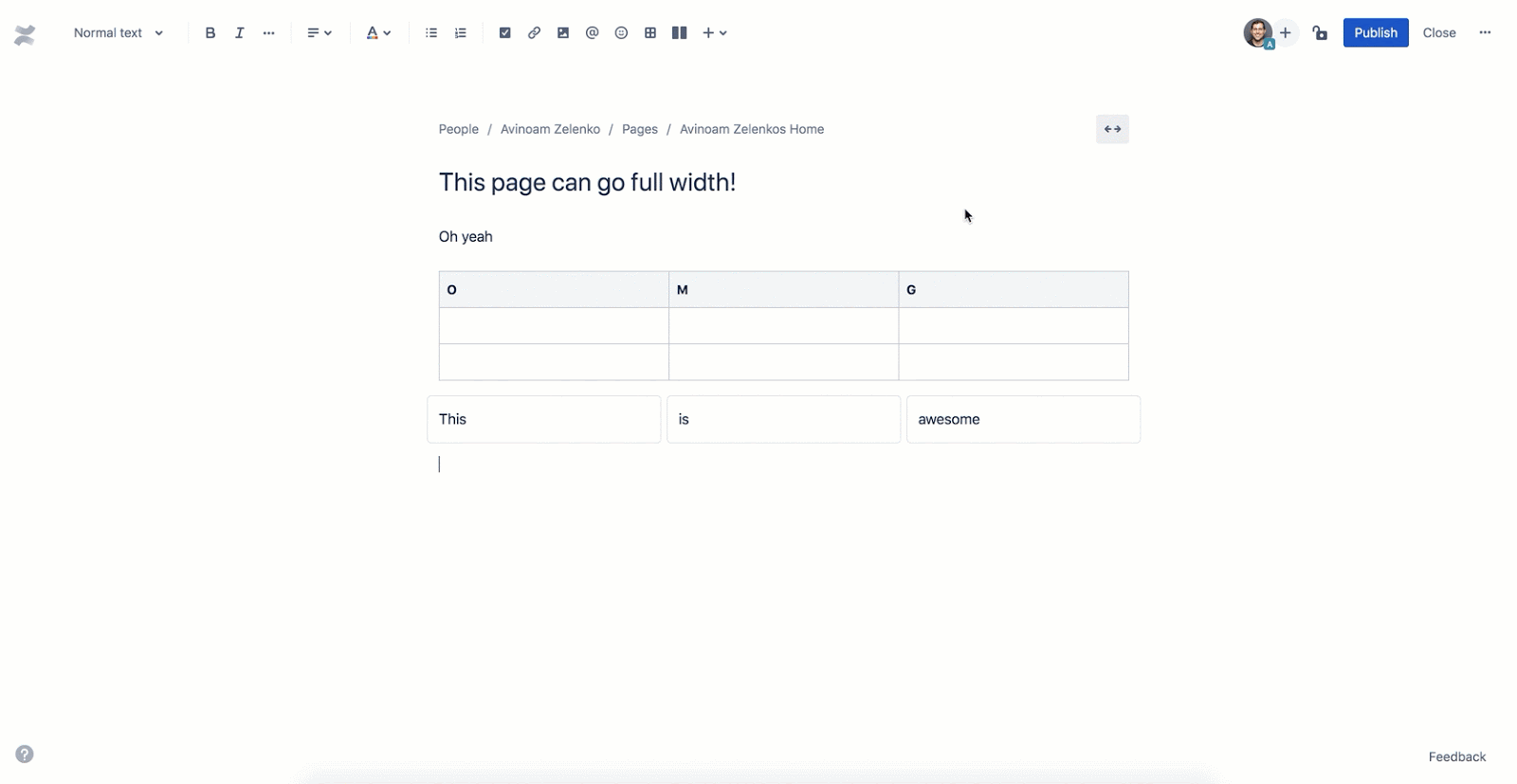Invite a collaborator with plus icon

[1286, 33]
